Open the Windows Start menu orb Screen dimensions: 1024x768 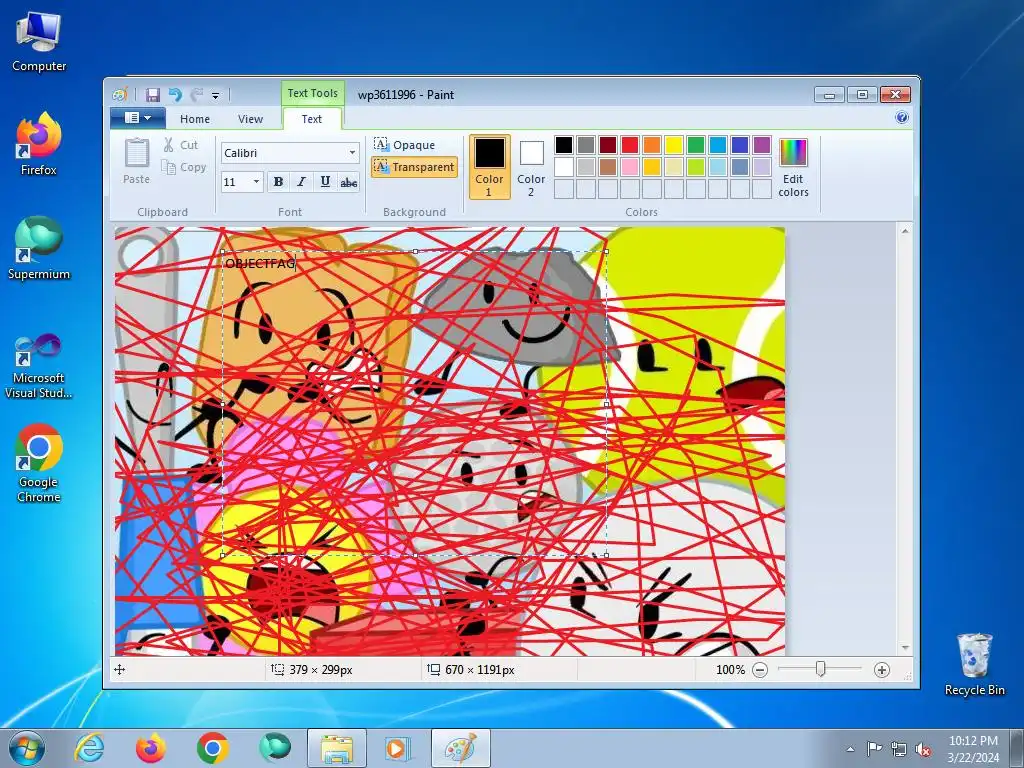(27, 748)
